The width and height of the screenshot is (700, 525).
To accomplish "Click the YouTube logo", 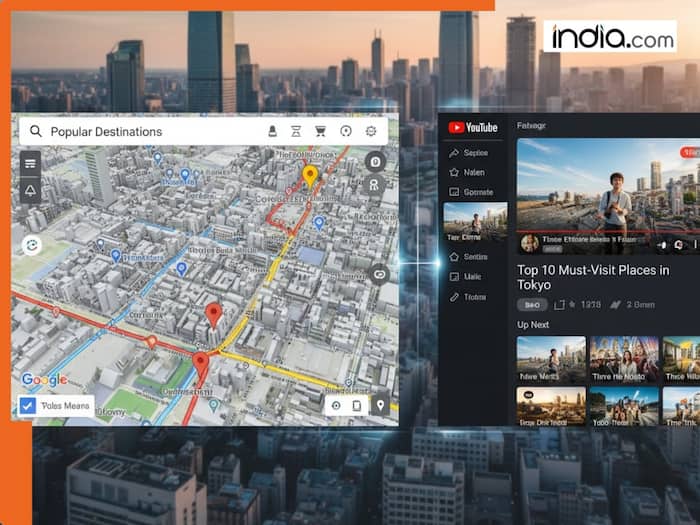I will [x=473, y=127].
